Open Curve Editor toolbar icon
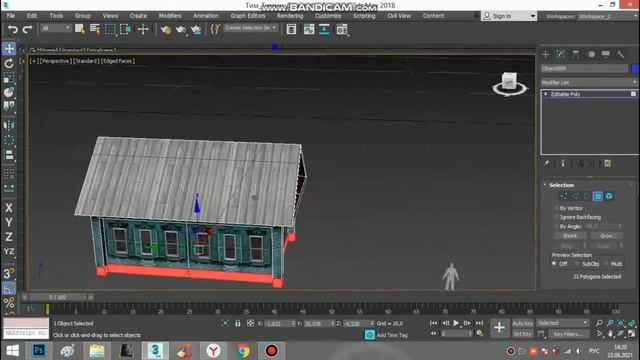The image size is (640, 360). (309, 29)
